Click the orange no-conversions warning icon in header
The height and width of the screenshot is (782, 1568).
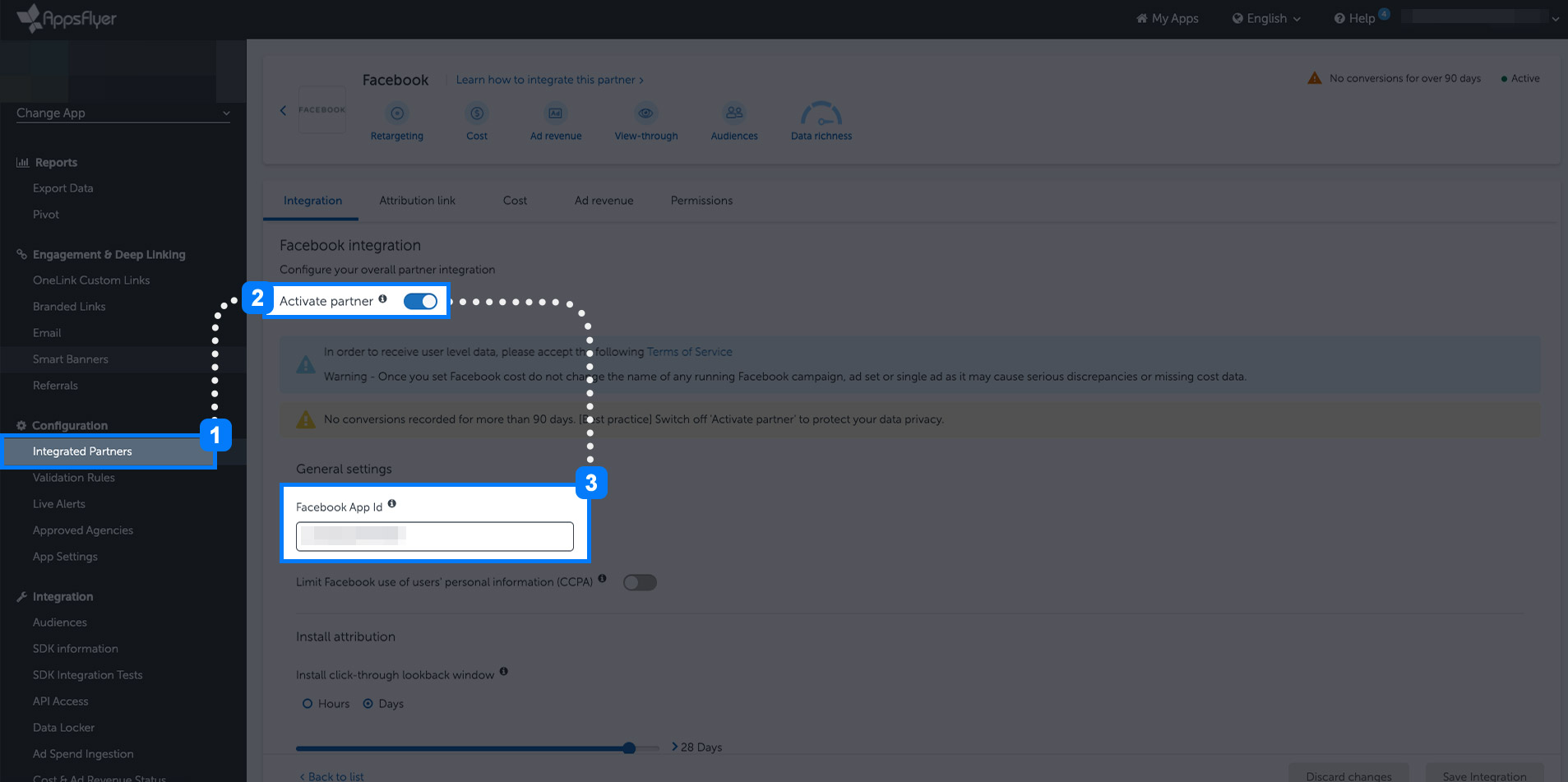pyautogui.click(x=1315, y=78)
